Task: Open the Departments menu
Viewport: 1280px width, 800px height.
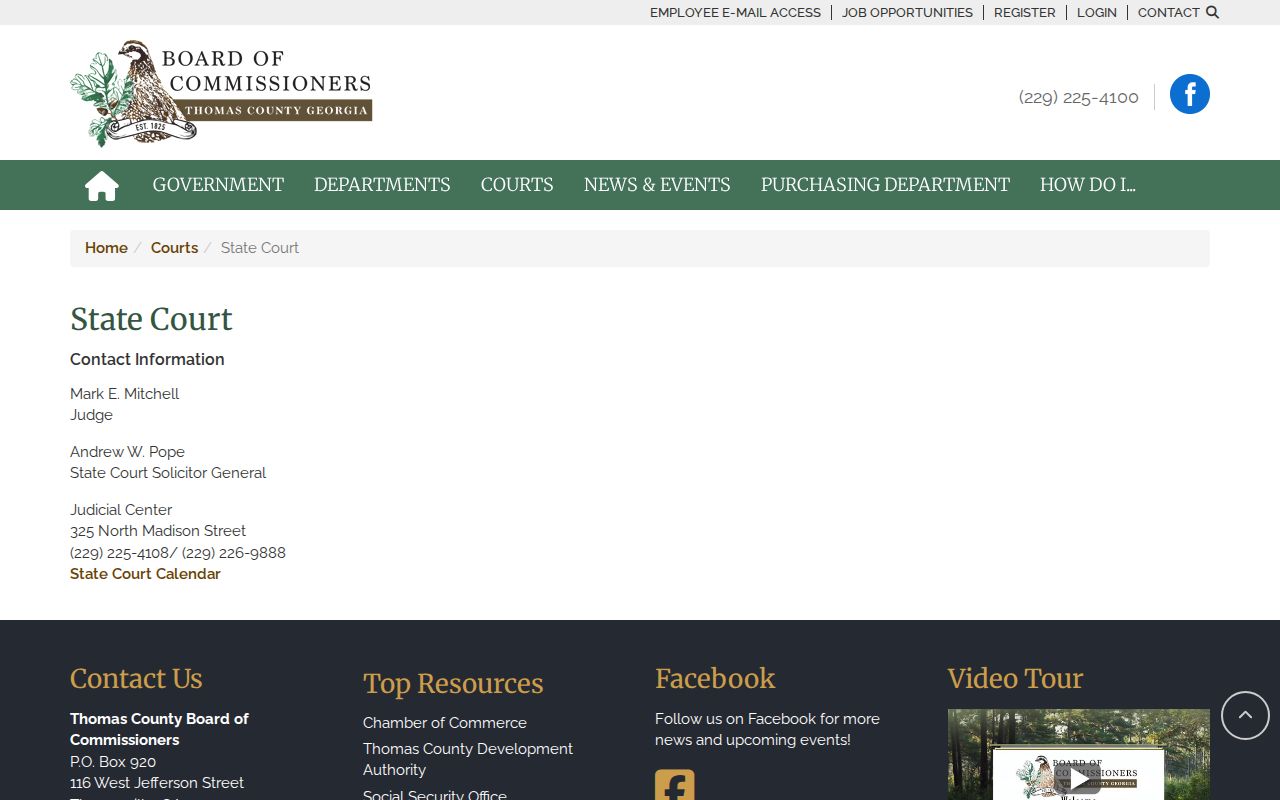Action: 382,185
